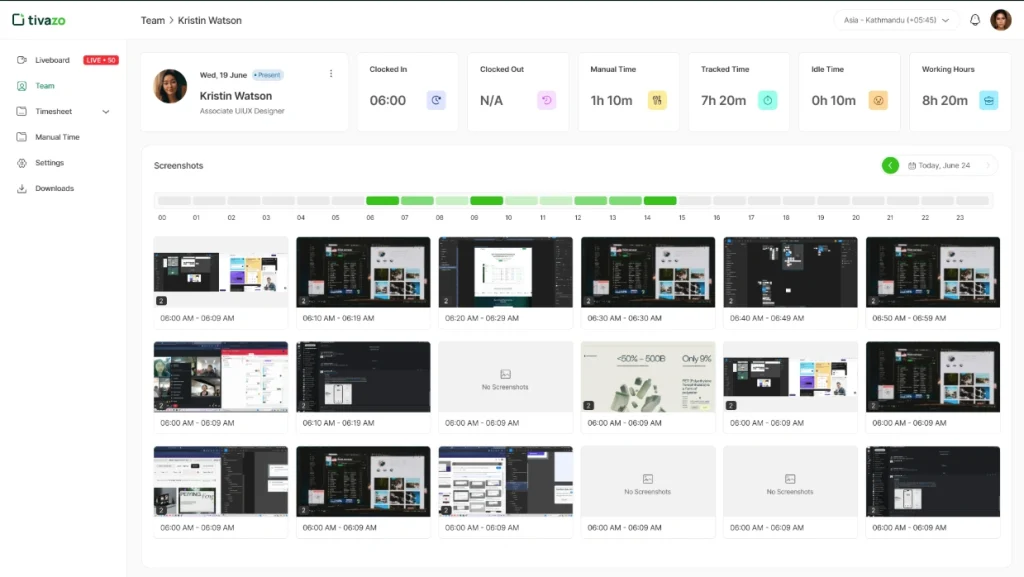
Task: Open notifications via the bell icon
Action: coord(973,19)
